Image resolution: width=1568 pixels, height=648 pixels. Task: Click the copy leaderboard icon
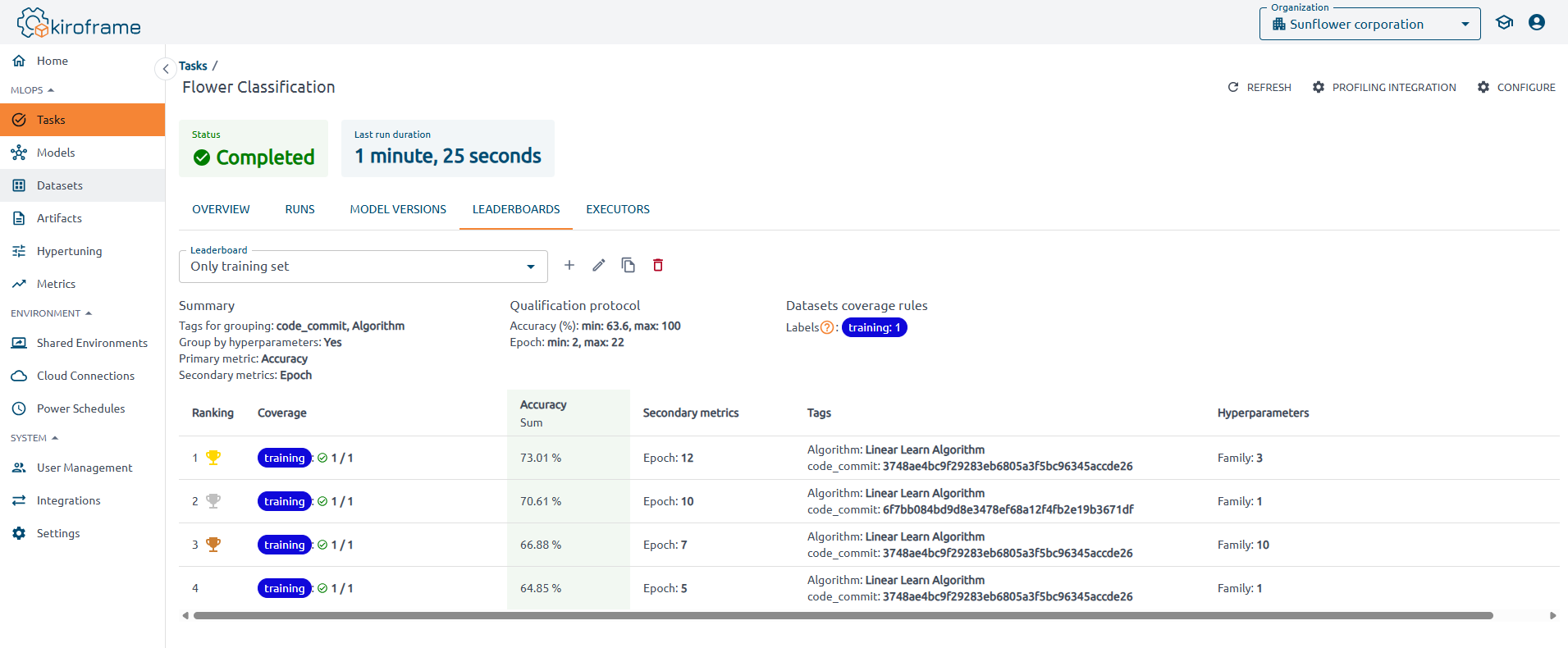click(x=629, y=265)
